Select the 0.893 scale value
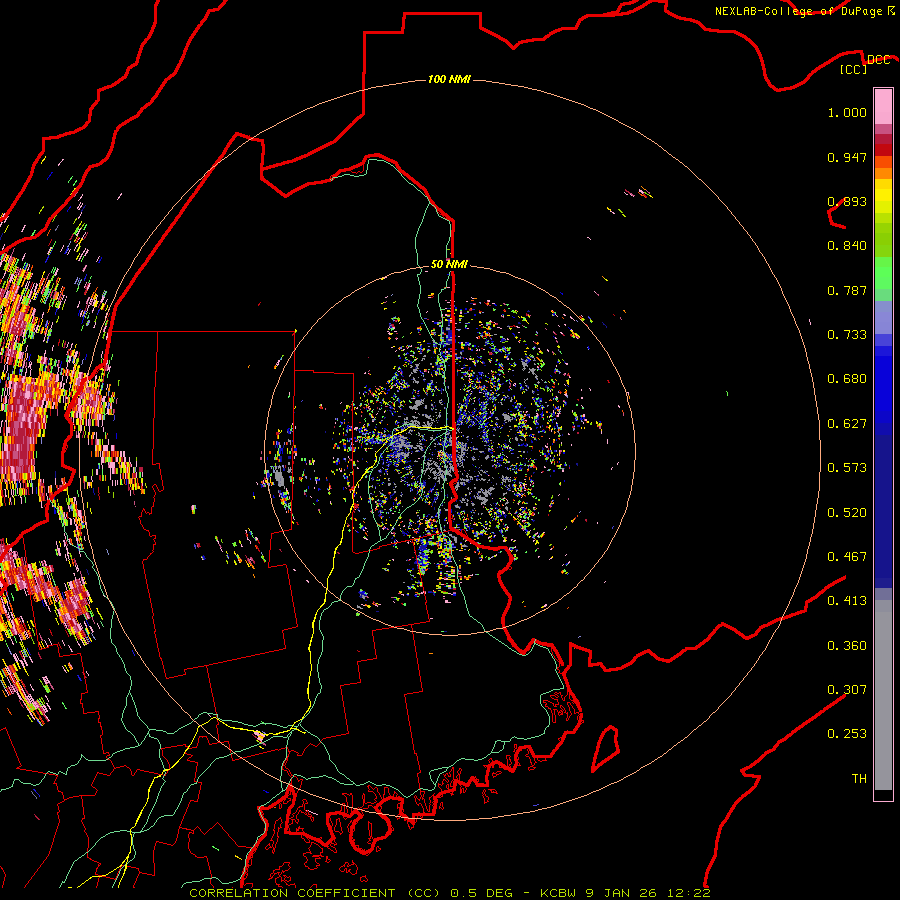This screenshot has height=900, width=900. pos(847,201)
